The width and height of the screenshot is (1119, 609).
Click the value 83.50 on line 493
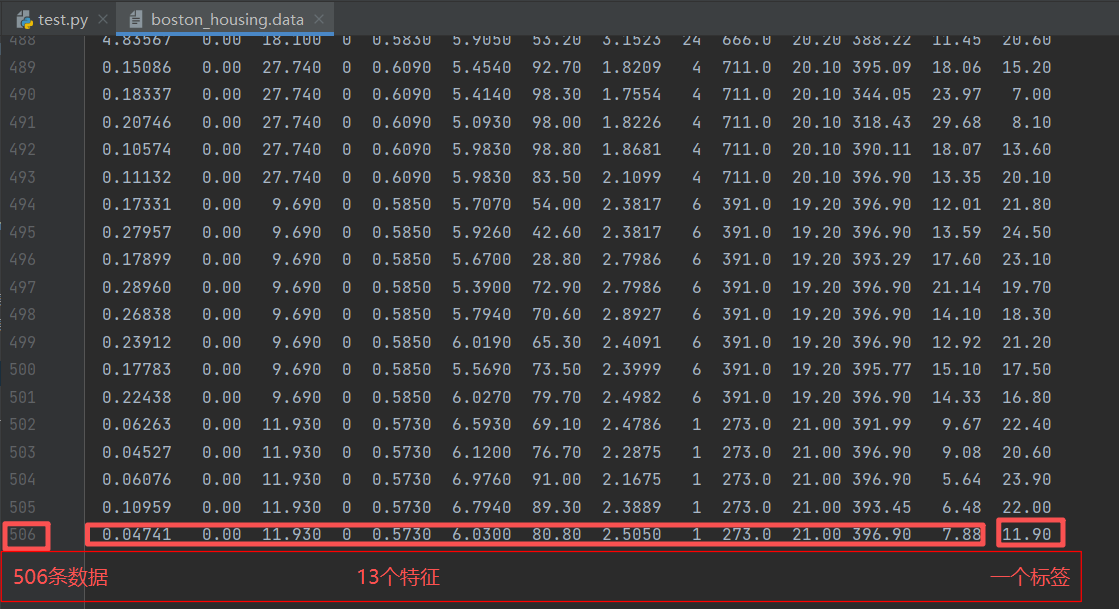point(557,177)
